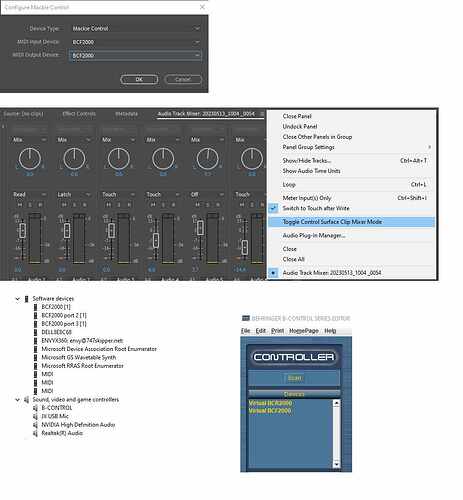Select Loop in the panel menu
The width and height of the screenshot is (463, 500).
352,184
